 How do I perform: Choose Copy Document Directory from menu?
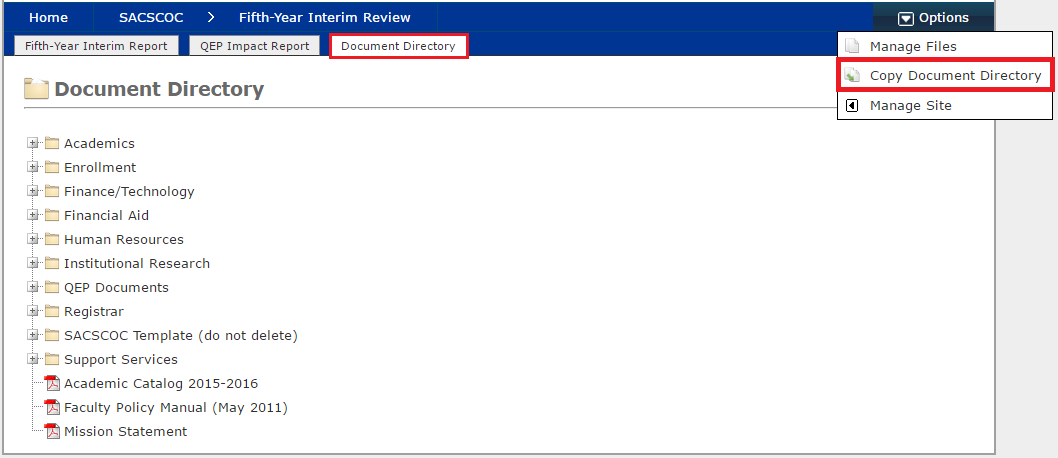pyautogui.click(x=955, y=76)
